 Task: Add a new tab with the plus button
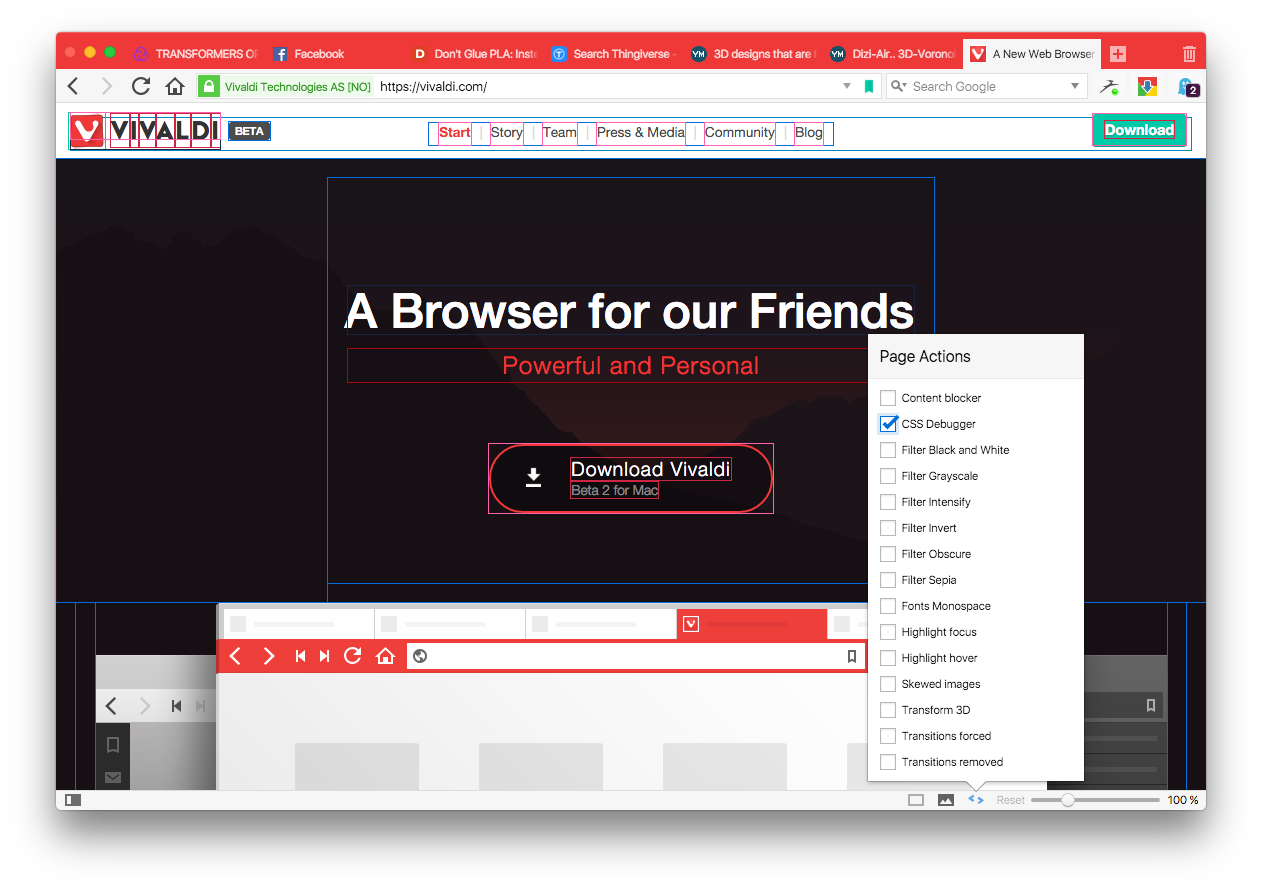click(1118, 54)
